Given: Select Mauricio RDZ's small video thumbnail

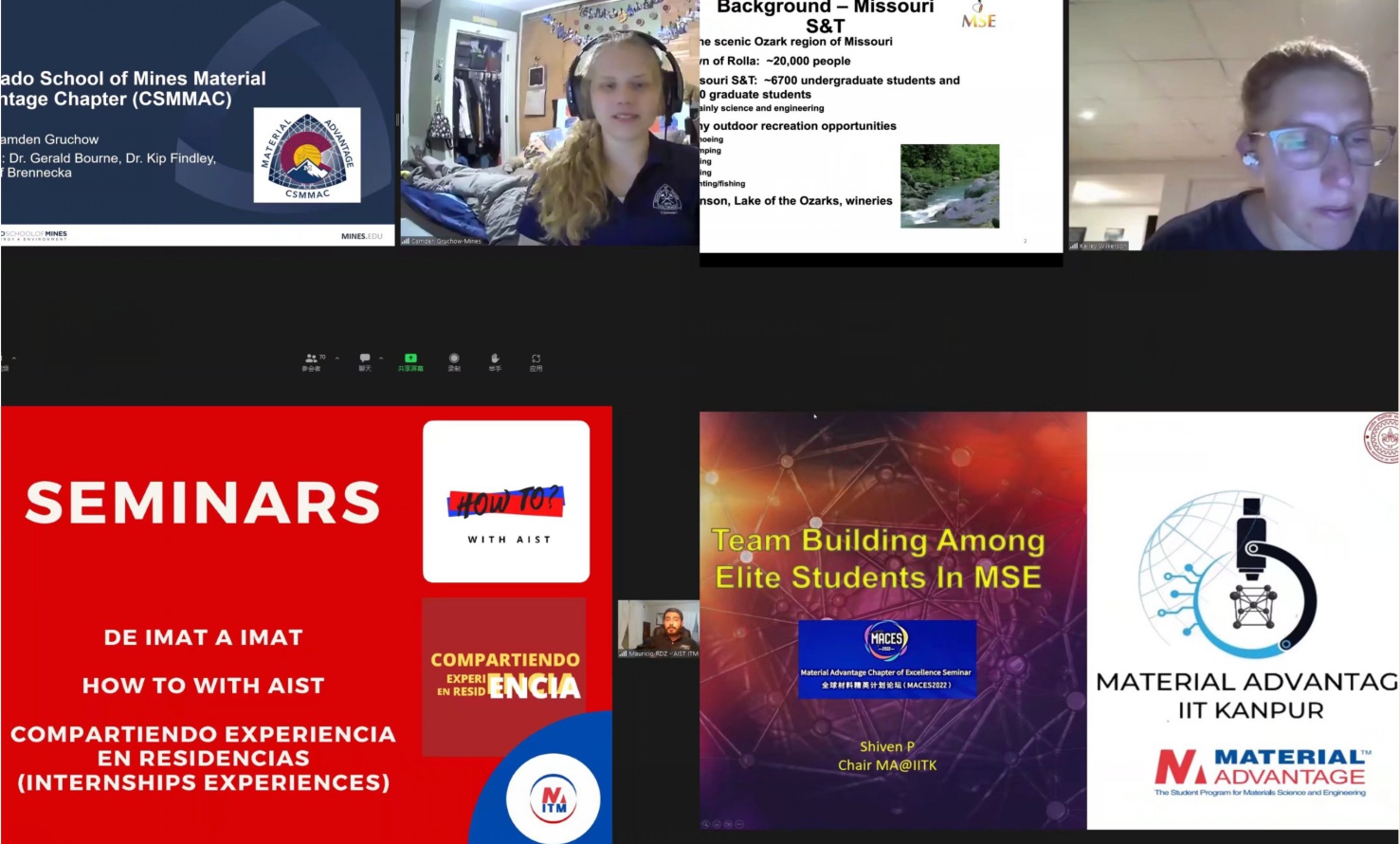Looking at the screenshot, I should [x=658, y=628].
